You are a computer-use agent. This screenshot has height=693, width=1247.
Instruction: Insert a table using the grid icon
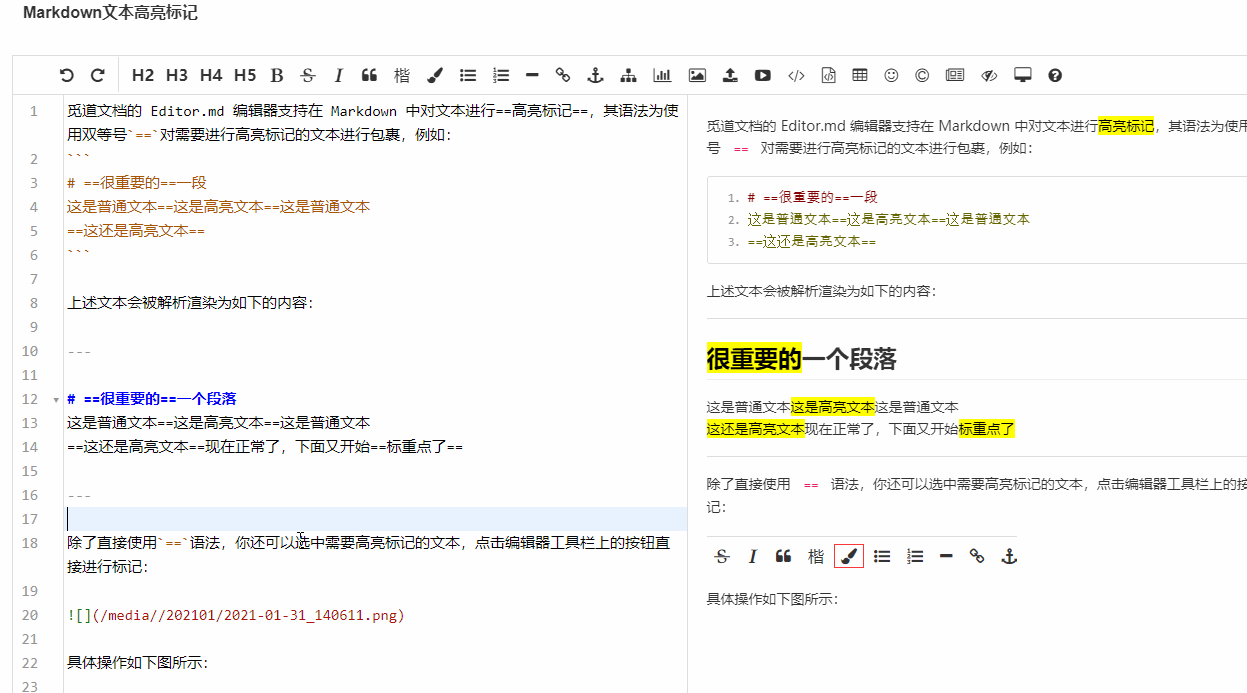[x=859, y=75]
